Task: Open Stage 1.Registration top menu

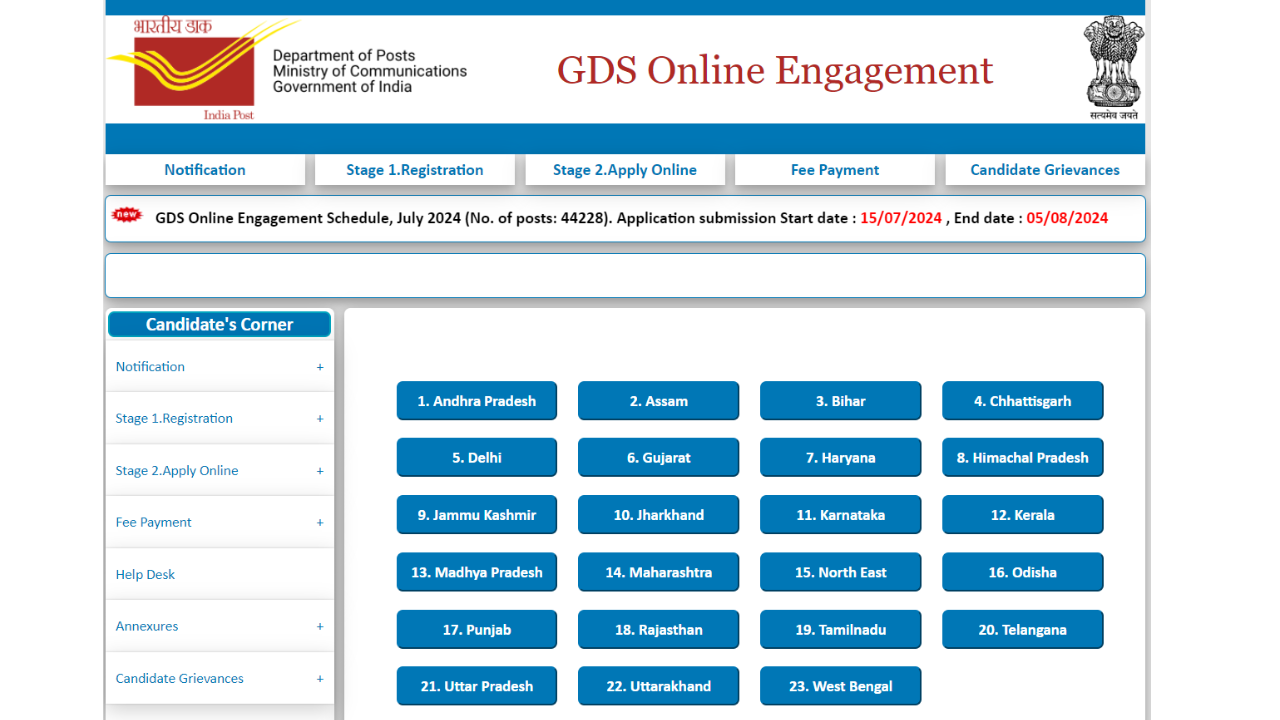Action: (415, 170)
